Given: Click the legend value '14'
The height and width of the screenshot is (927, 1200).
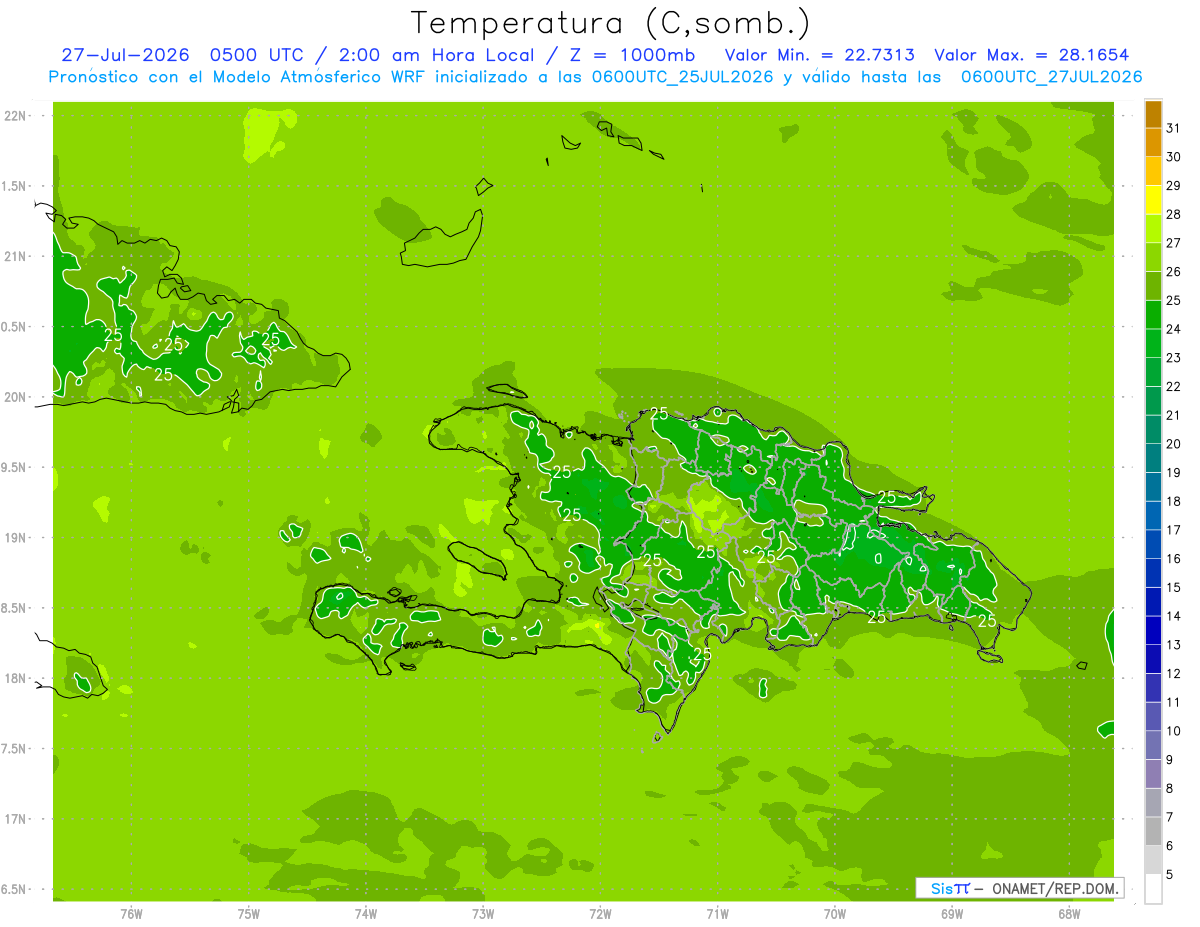Looking at the screenshot, I should (1174, 616).
